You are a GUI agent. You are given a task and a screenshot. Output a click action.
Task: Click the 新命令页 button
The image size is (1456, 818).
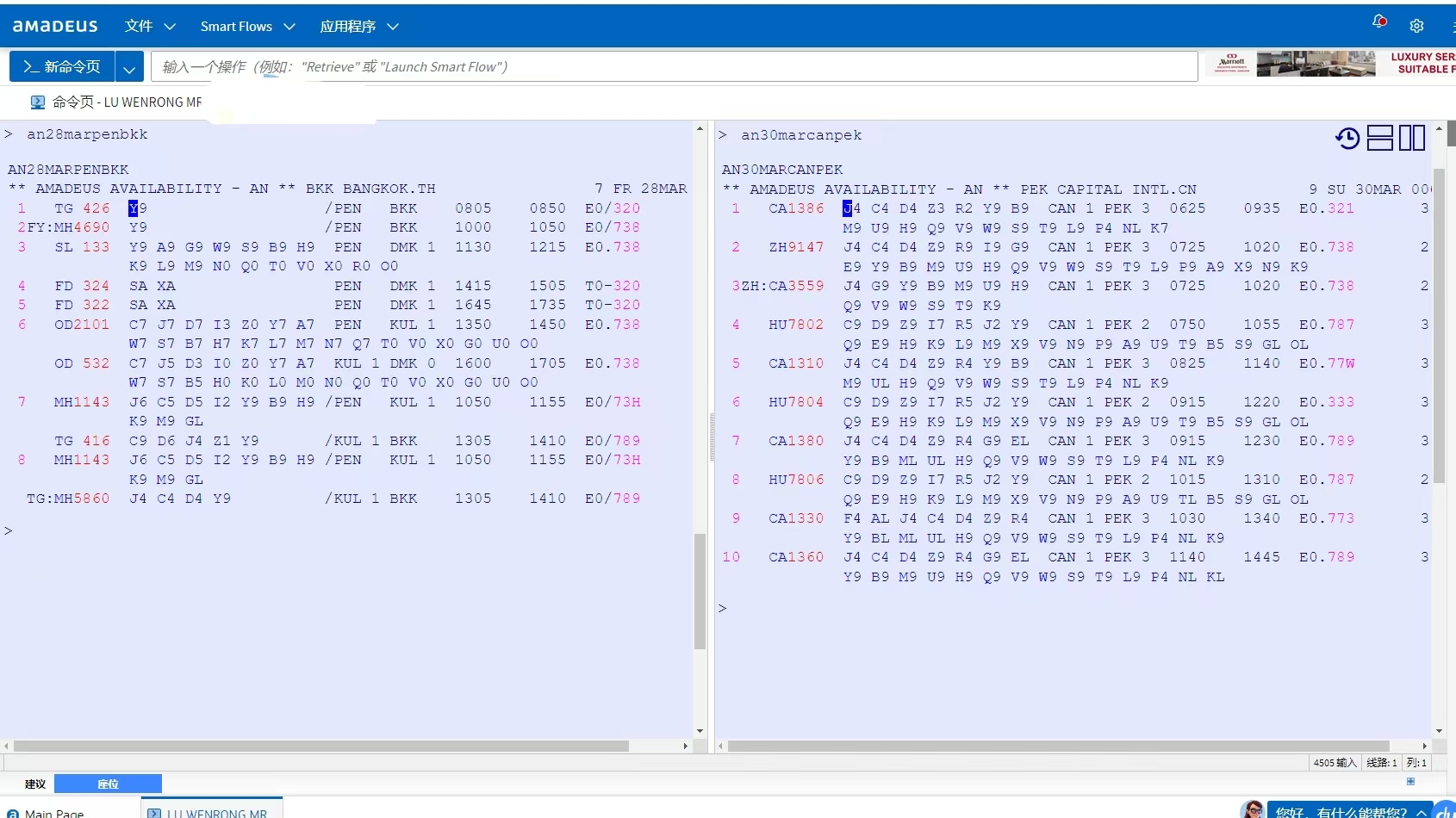pyautogui.click(x=62, y=67)
